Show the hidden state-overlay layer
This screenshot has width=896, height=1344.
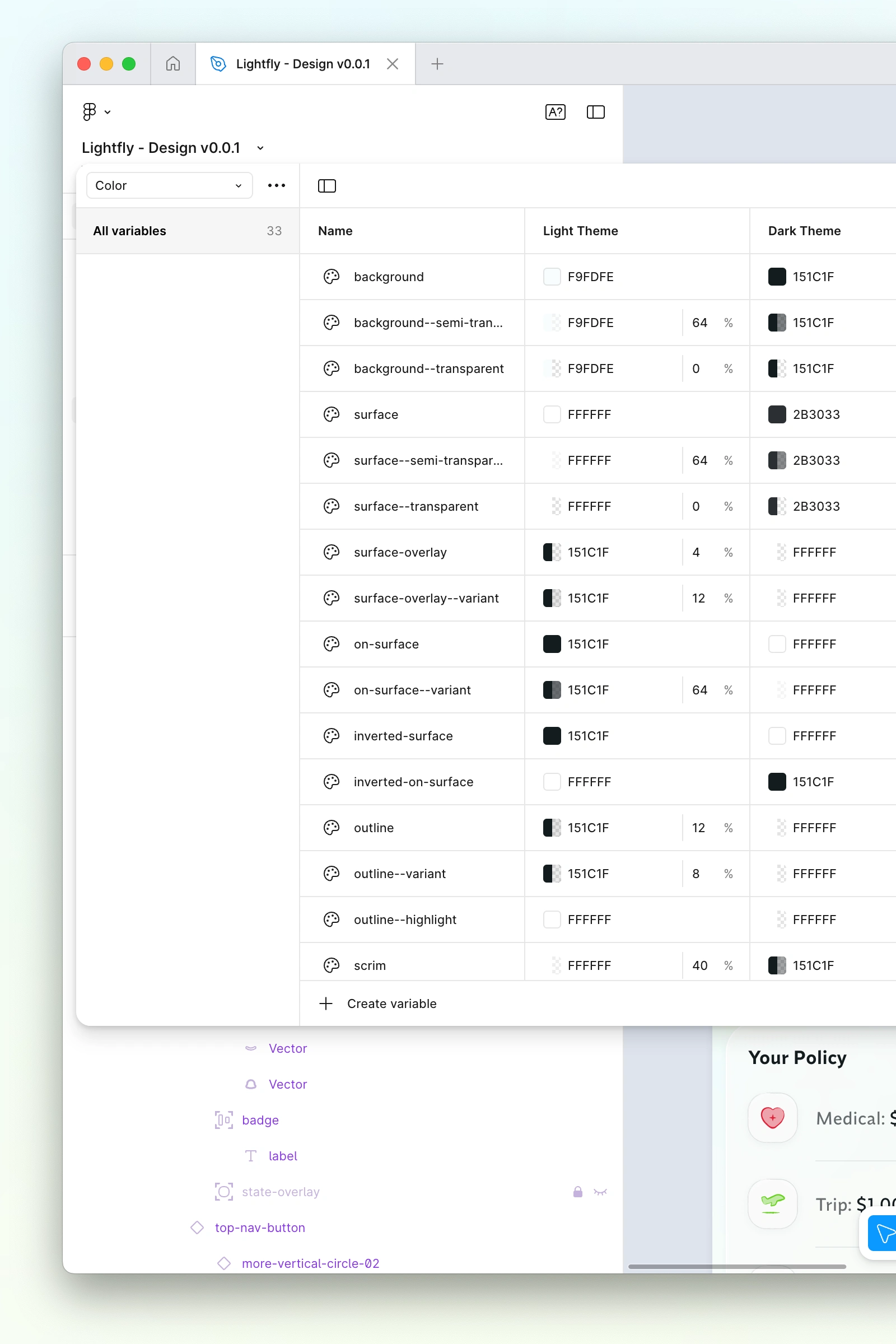coord(600,1192)
